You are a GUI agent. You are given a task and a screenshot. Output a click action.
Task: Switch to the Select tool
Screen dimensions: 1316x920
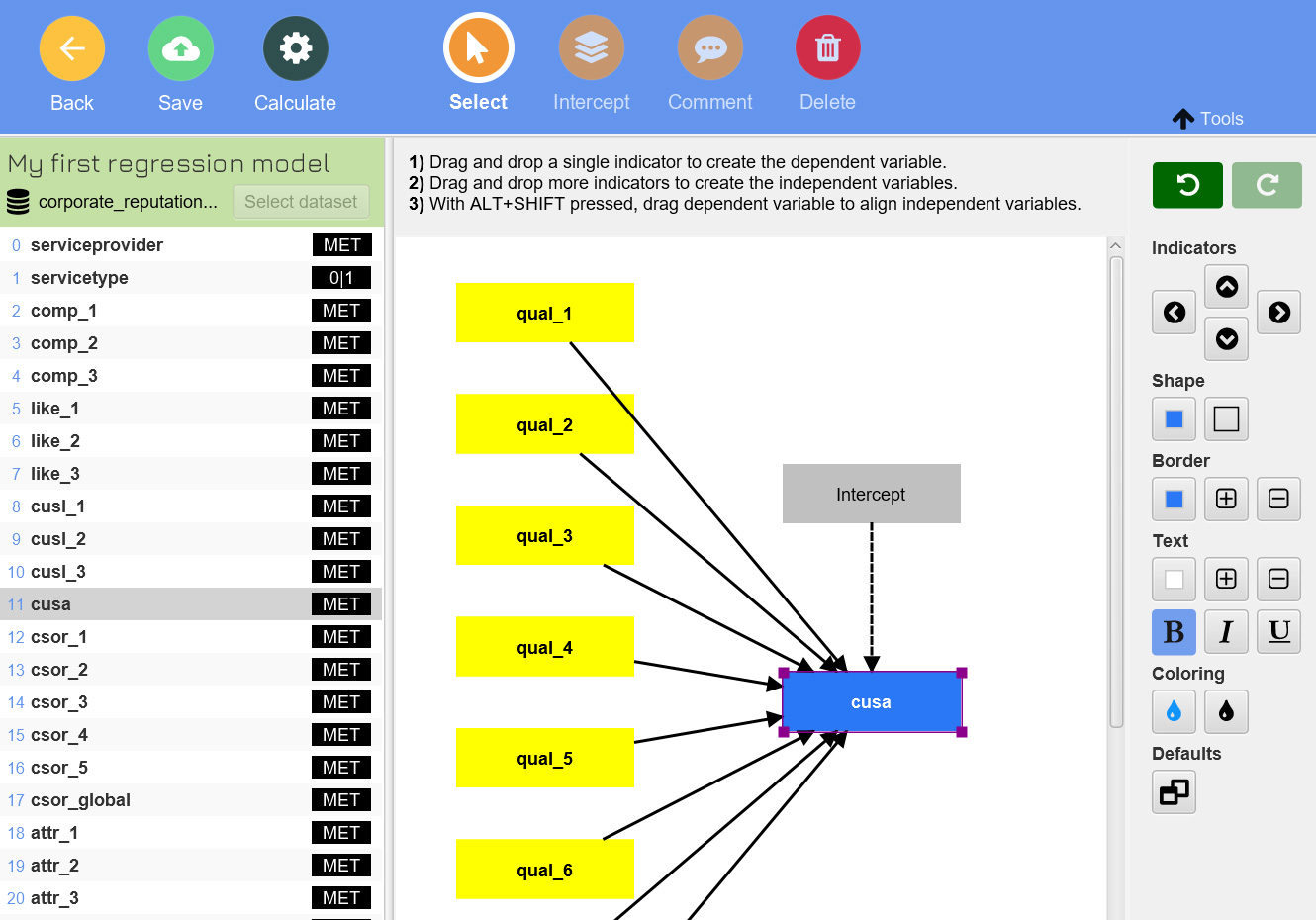click(478, 48)
